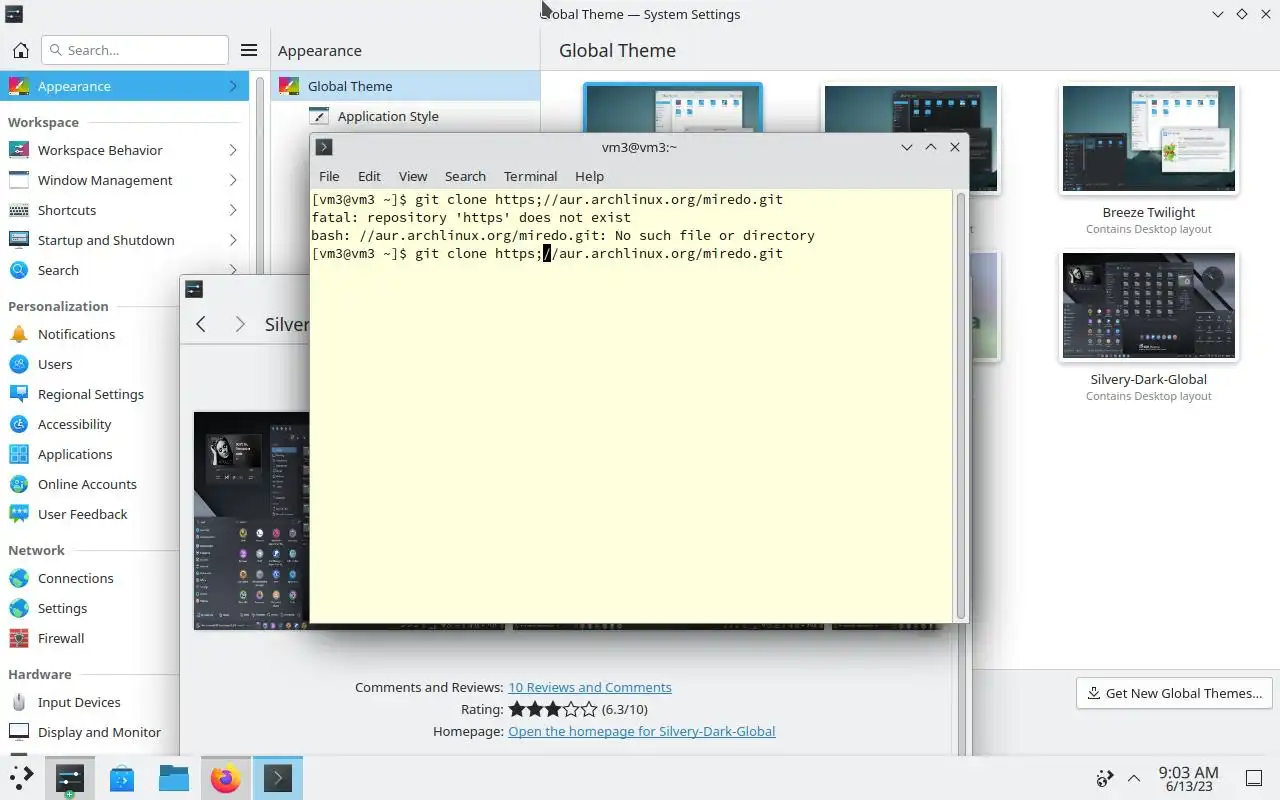1280x800 pixels.
Task: Expand Startup and Shutdown chevron
Action: pos(233,240)
